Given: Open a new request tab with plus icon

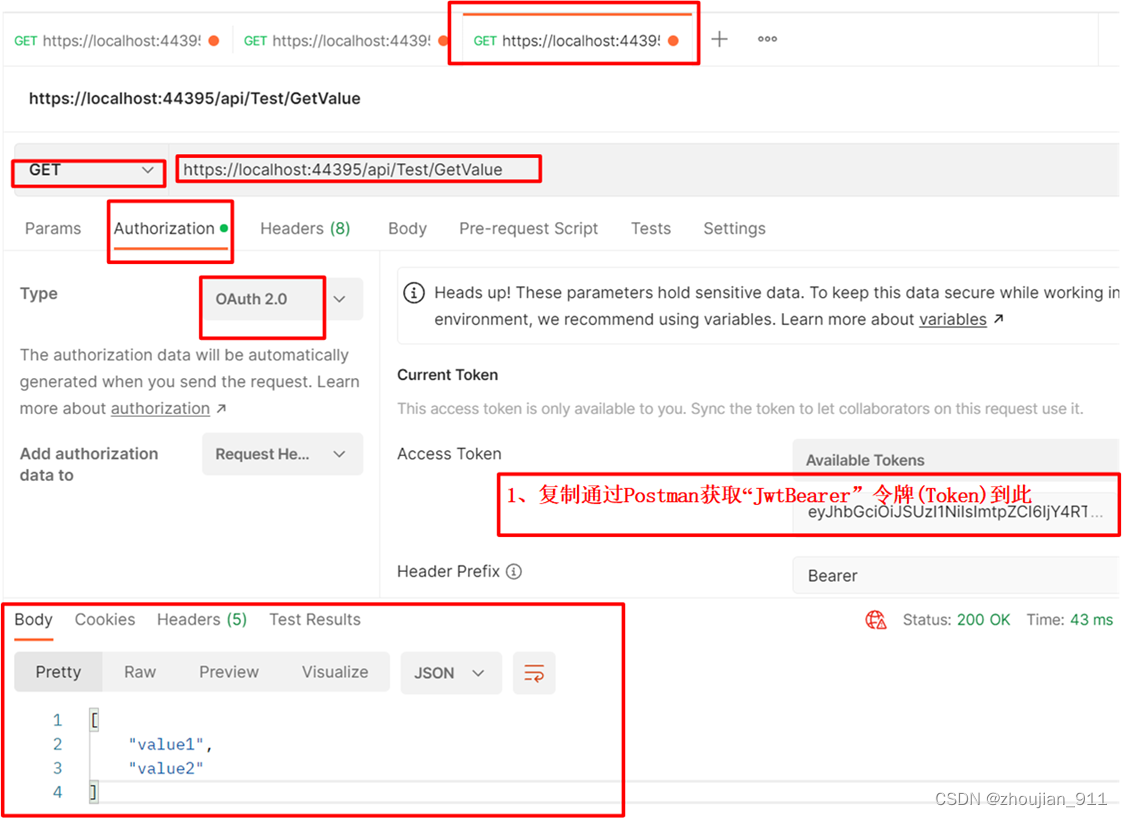Looking at the screenshot, I should pos(719,39).
